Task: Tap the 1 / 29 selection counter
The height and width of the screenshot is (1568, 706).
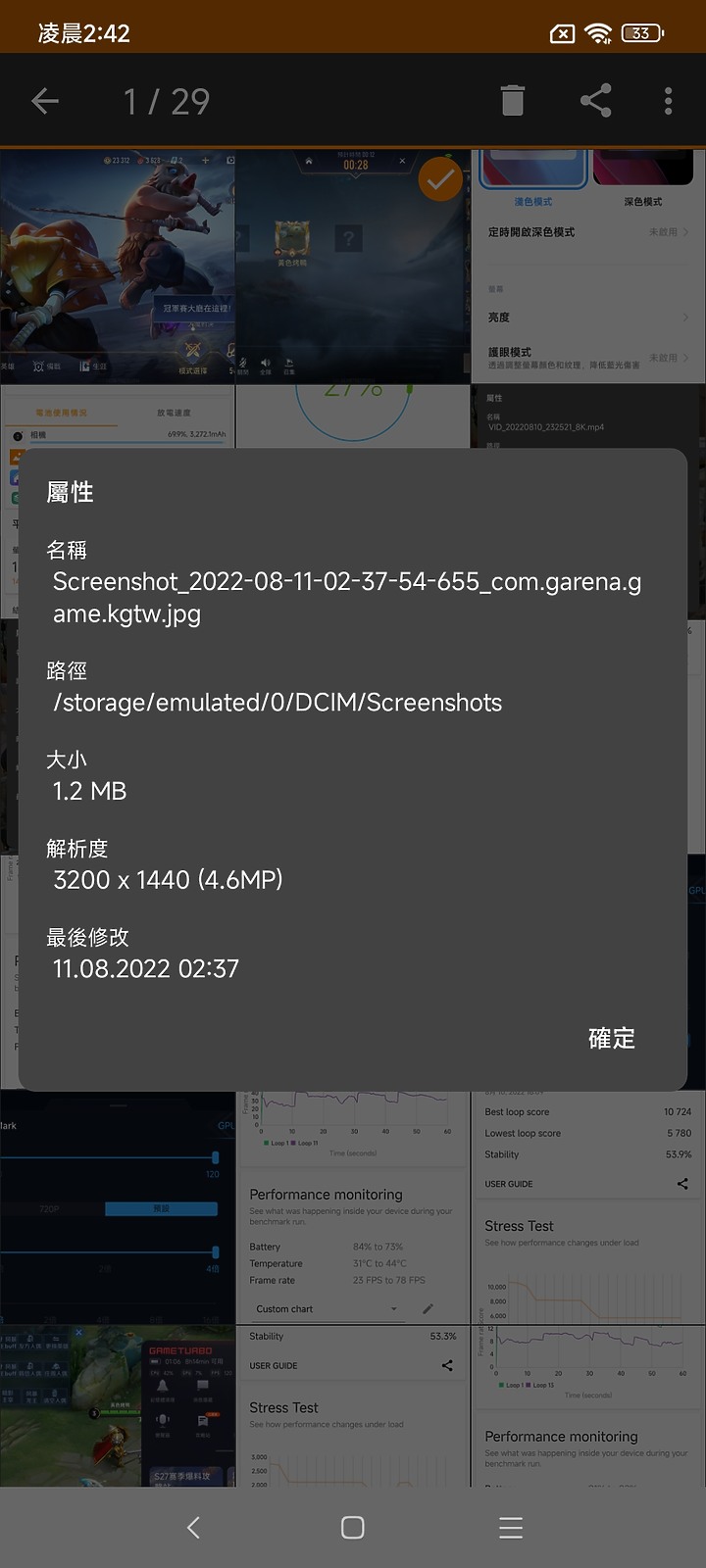Action: point(167,101)
